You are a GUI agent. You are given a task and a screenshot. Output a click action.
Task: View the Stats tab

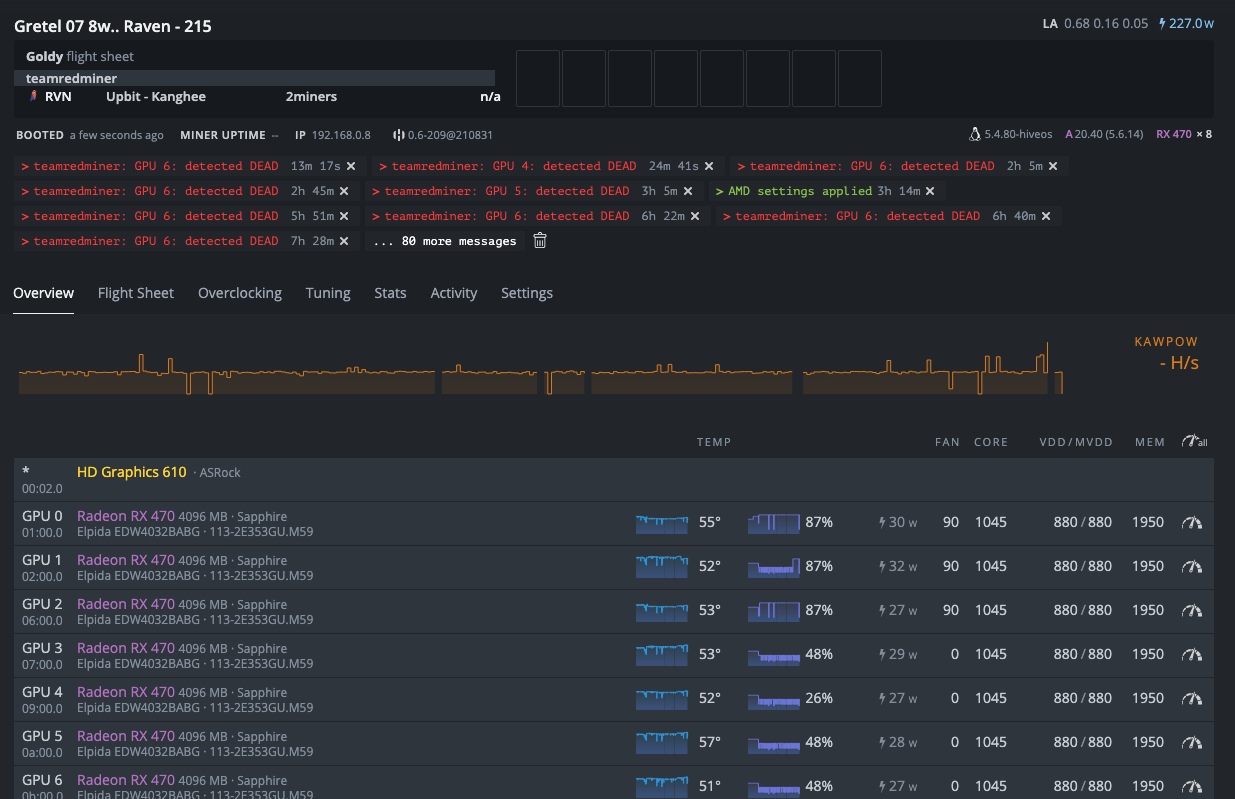click(390, 293)
